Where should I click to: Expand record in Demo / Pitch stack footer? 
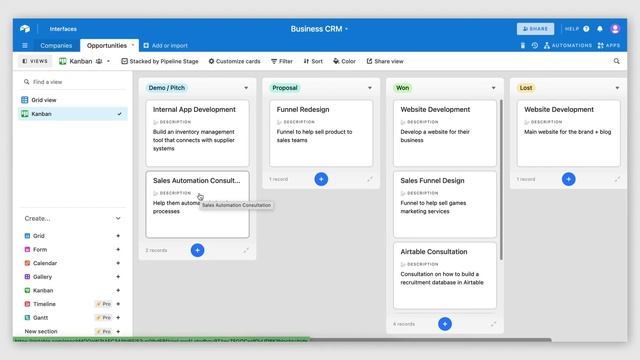(x=246, y=250)
